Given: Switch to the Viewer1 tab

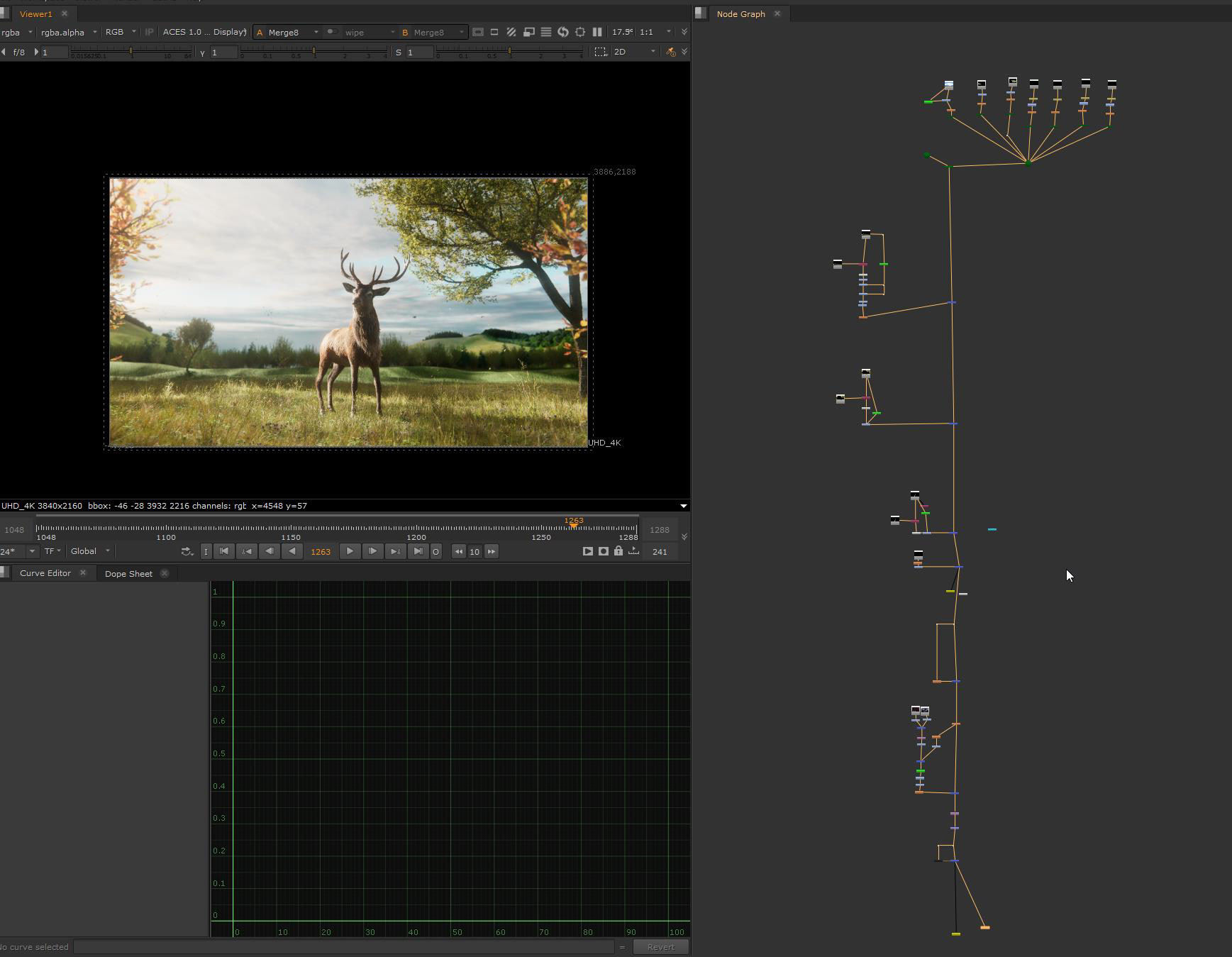Looking at the screenshot, I should (x=35, y=13).
